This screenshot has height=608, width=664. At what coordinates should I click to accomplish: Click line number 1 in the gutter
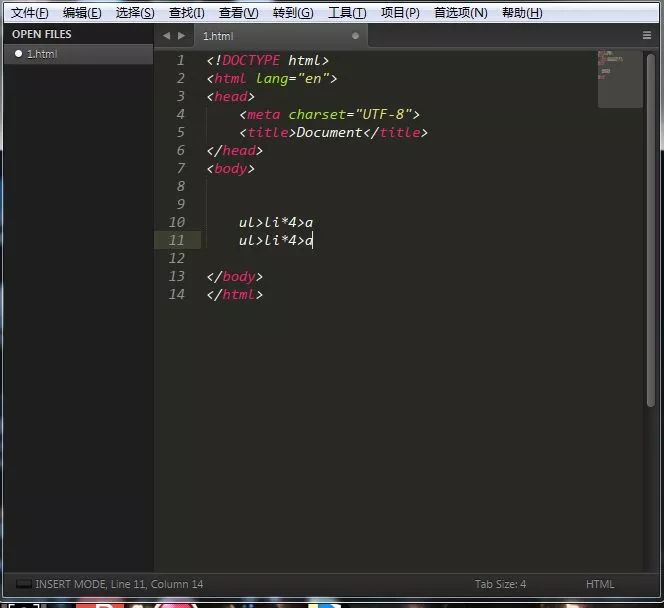[181, 61]
